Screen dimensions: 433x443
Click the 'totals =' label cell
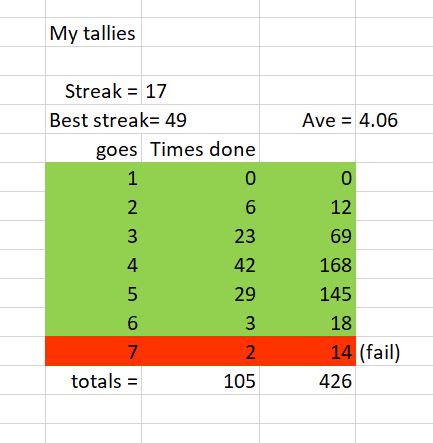tap(93, 380)
